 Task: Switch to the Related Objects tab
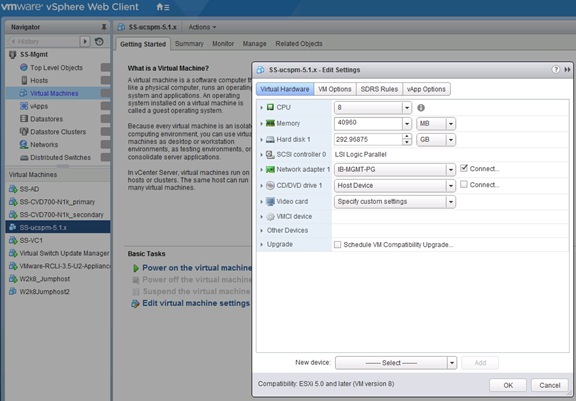click(299, 44)
